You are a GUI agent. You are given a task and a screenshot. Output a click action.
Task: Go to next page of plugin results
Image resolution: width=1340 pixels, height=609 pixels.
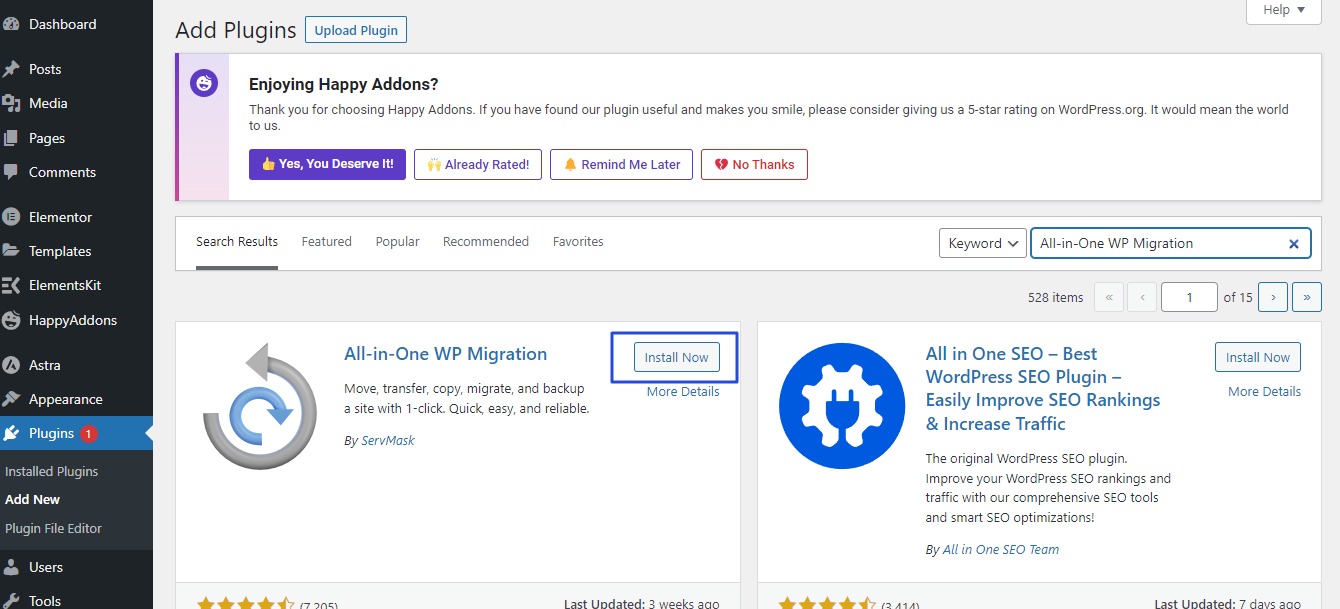[x=1272, y=297]
